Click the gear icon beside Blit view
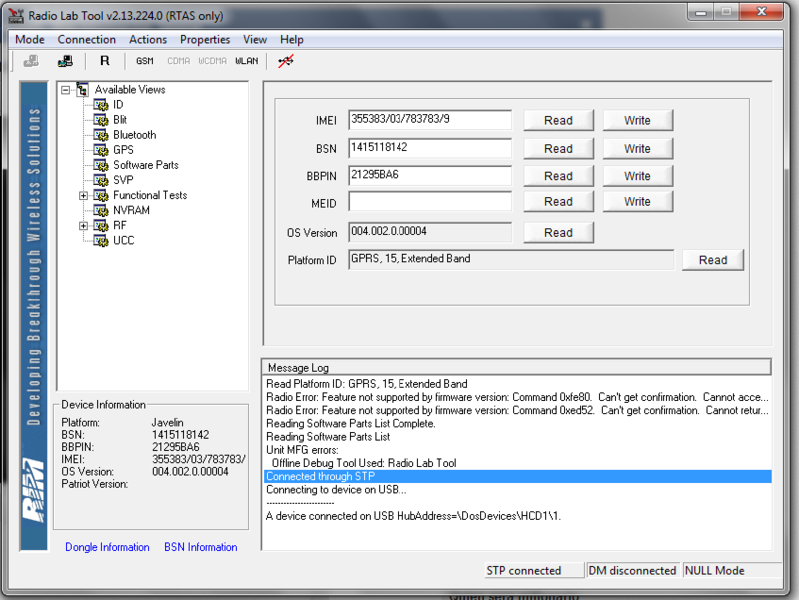 pos(101,120)
